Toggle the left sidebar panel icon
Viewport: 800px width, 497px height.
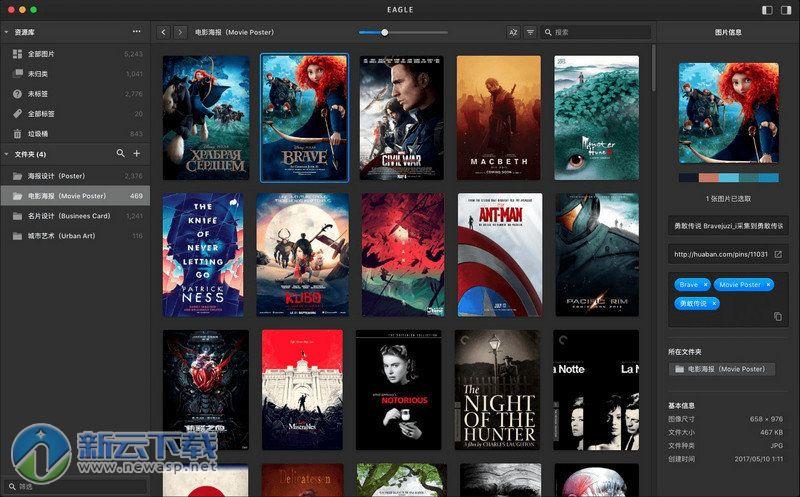pos(767,10)
